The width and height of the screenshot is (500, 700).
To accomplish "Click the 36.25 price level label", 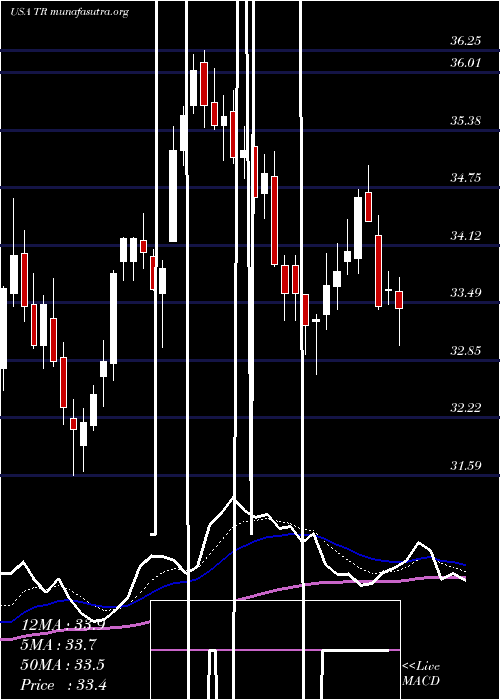I will 465,41.
